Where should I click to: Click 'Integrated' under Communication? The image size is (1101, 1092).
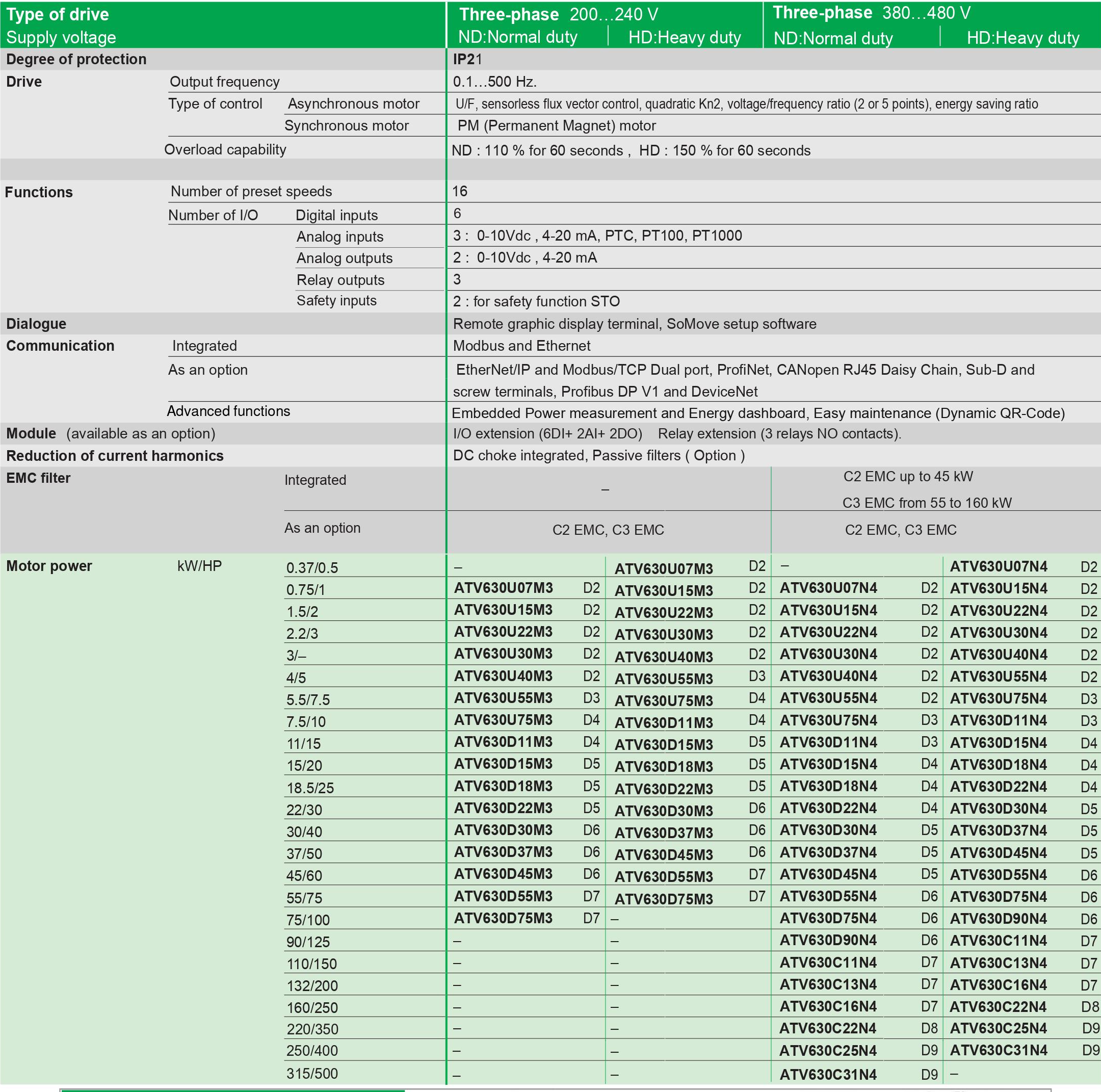pos(204,346)
